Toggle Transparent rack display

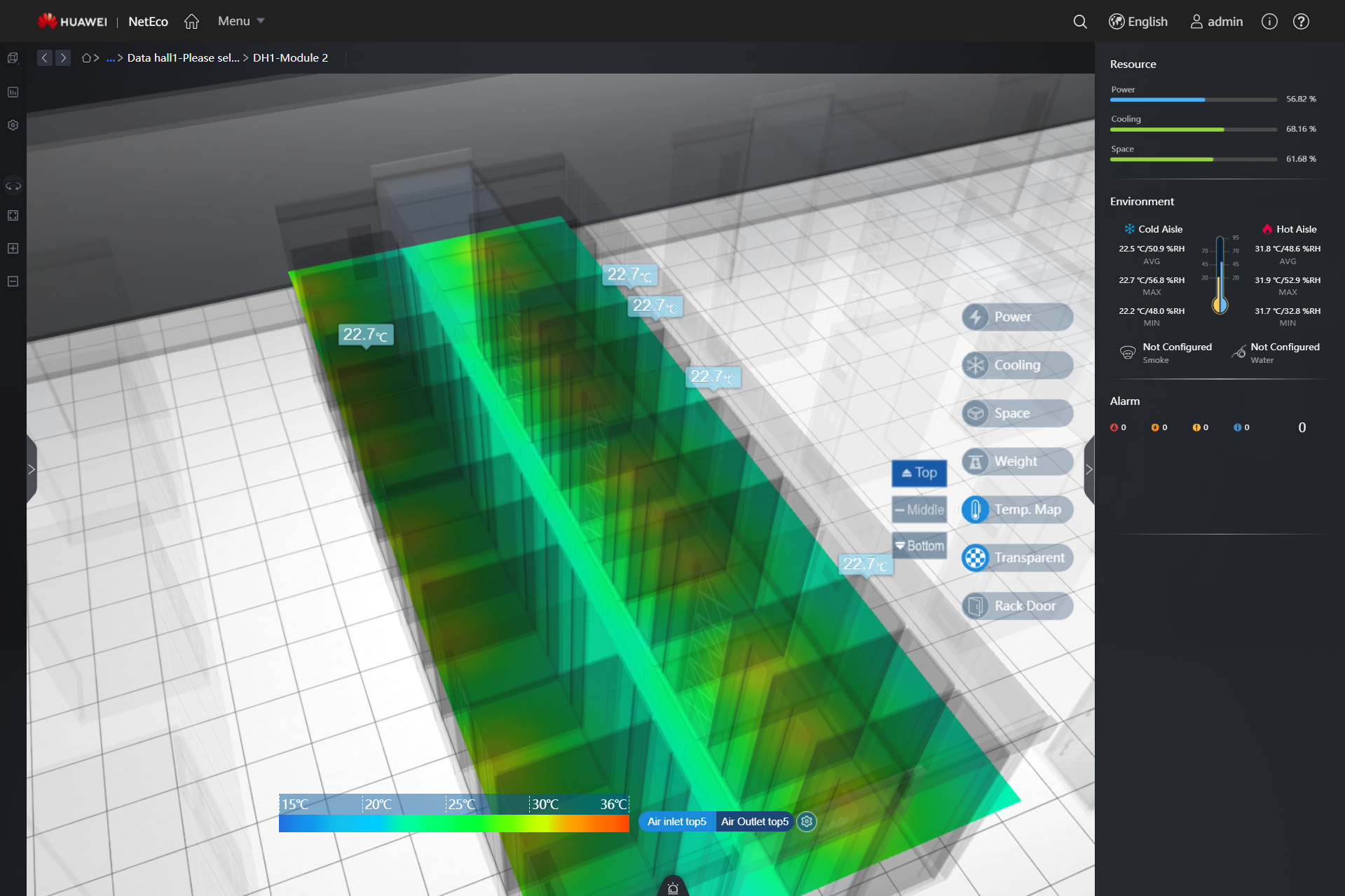(x=1016, y=558)
